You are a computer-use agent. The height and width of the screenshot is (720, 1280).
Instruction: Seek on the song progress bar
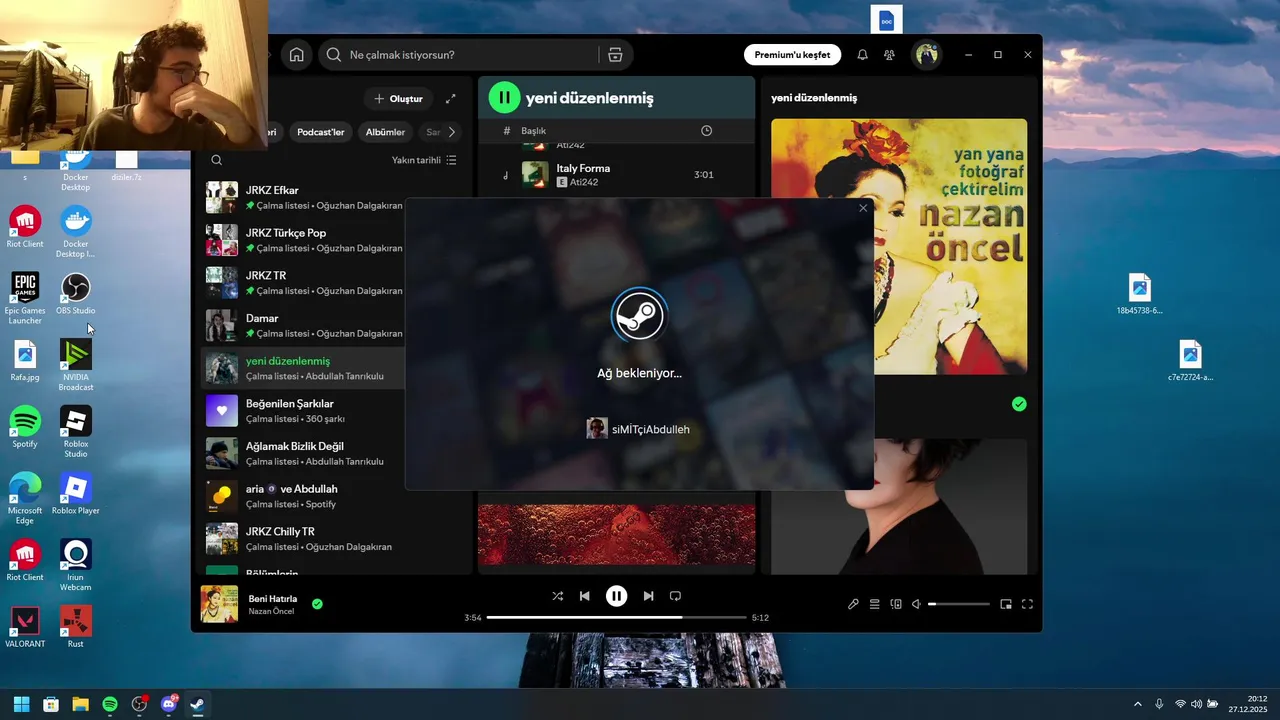[616, 618]
